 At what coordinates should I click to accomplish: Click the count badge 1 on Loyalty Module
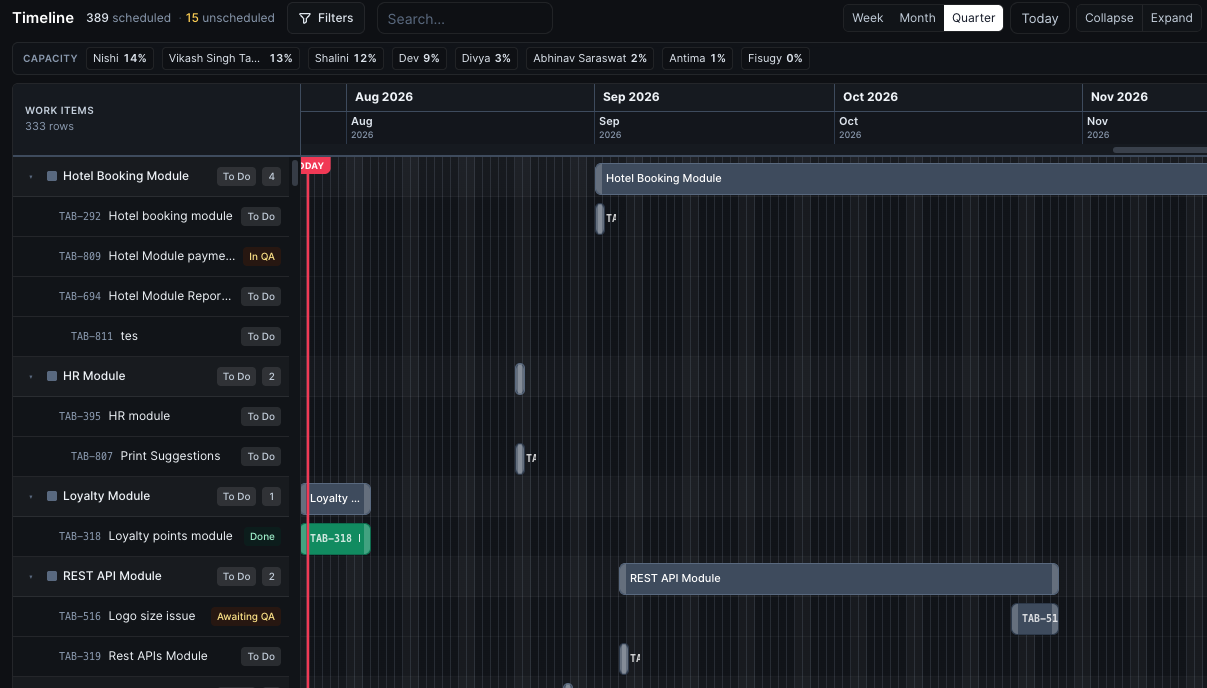click(271, 497)
